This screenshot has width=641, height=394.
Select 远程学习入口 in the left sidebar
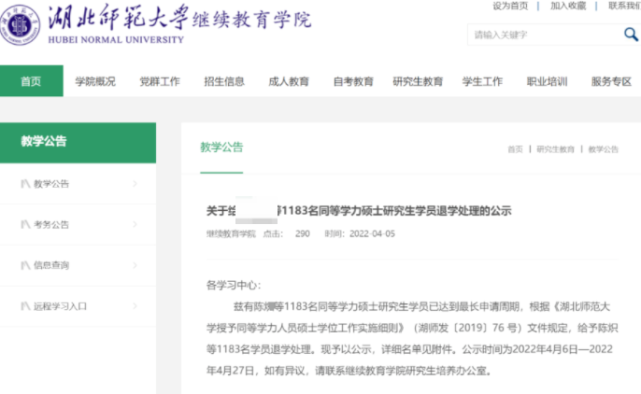(60, 306)
